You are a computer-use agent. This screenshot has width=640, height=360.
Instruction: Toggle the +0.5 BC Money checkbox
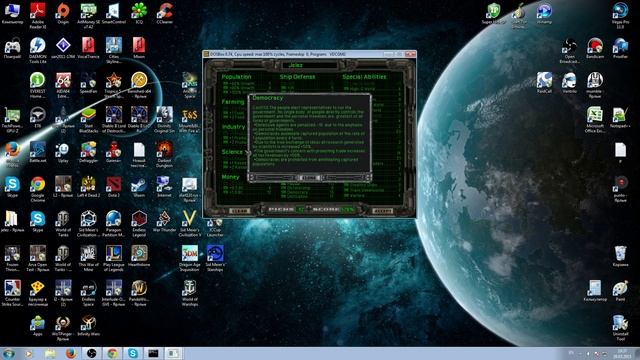[x=226, y=188]
